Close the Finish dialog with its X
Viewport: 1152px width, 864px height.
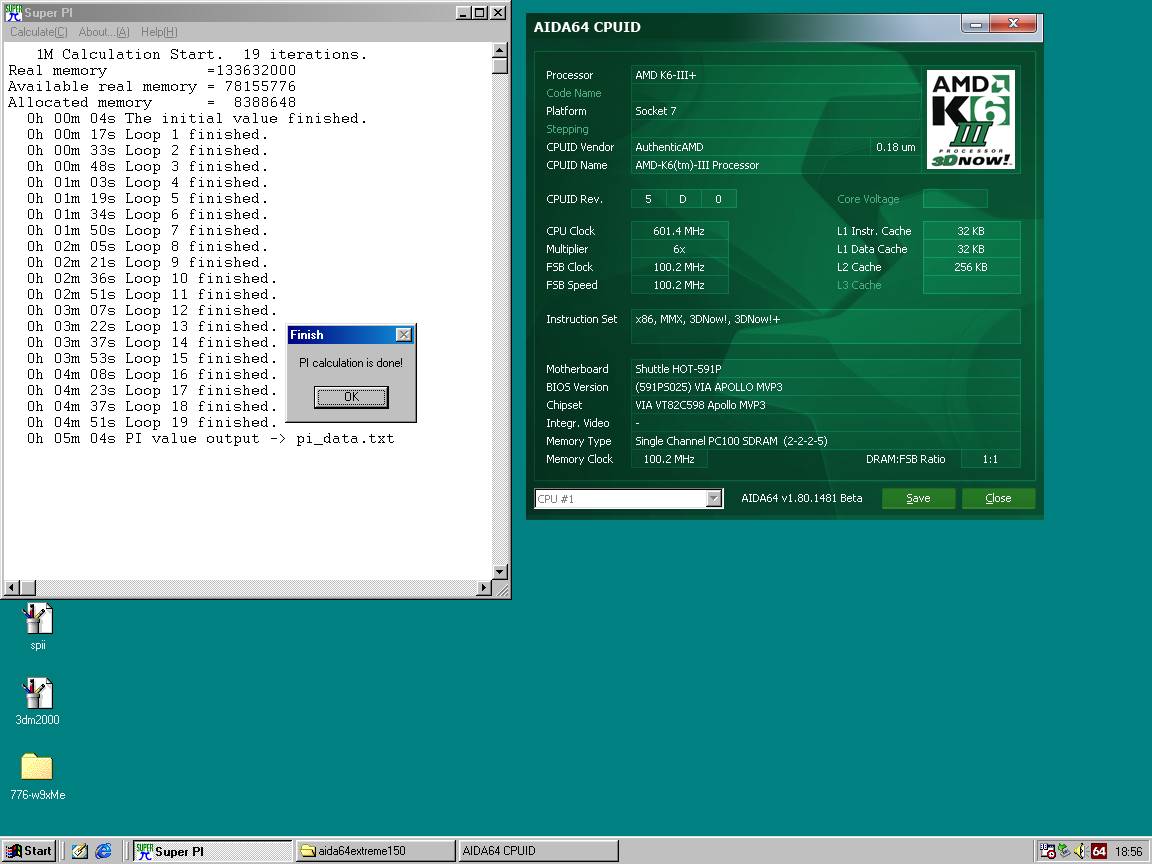[403, 335]
